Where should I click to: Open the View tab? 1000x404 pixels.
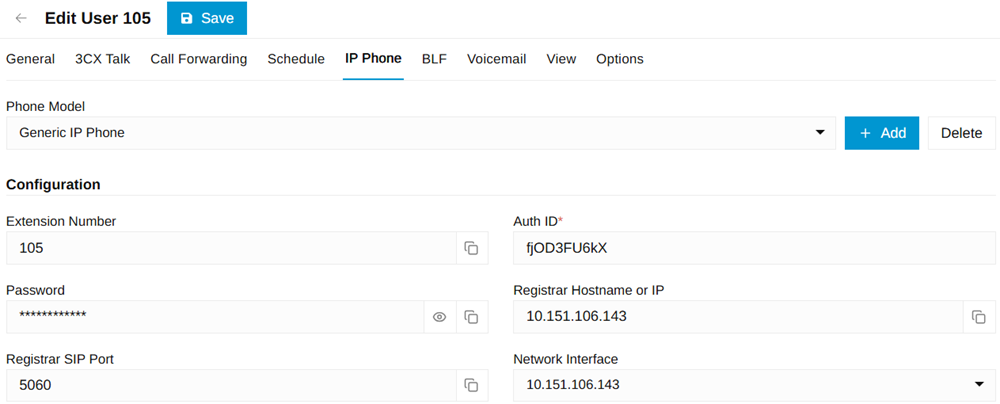pos(561,59)
